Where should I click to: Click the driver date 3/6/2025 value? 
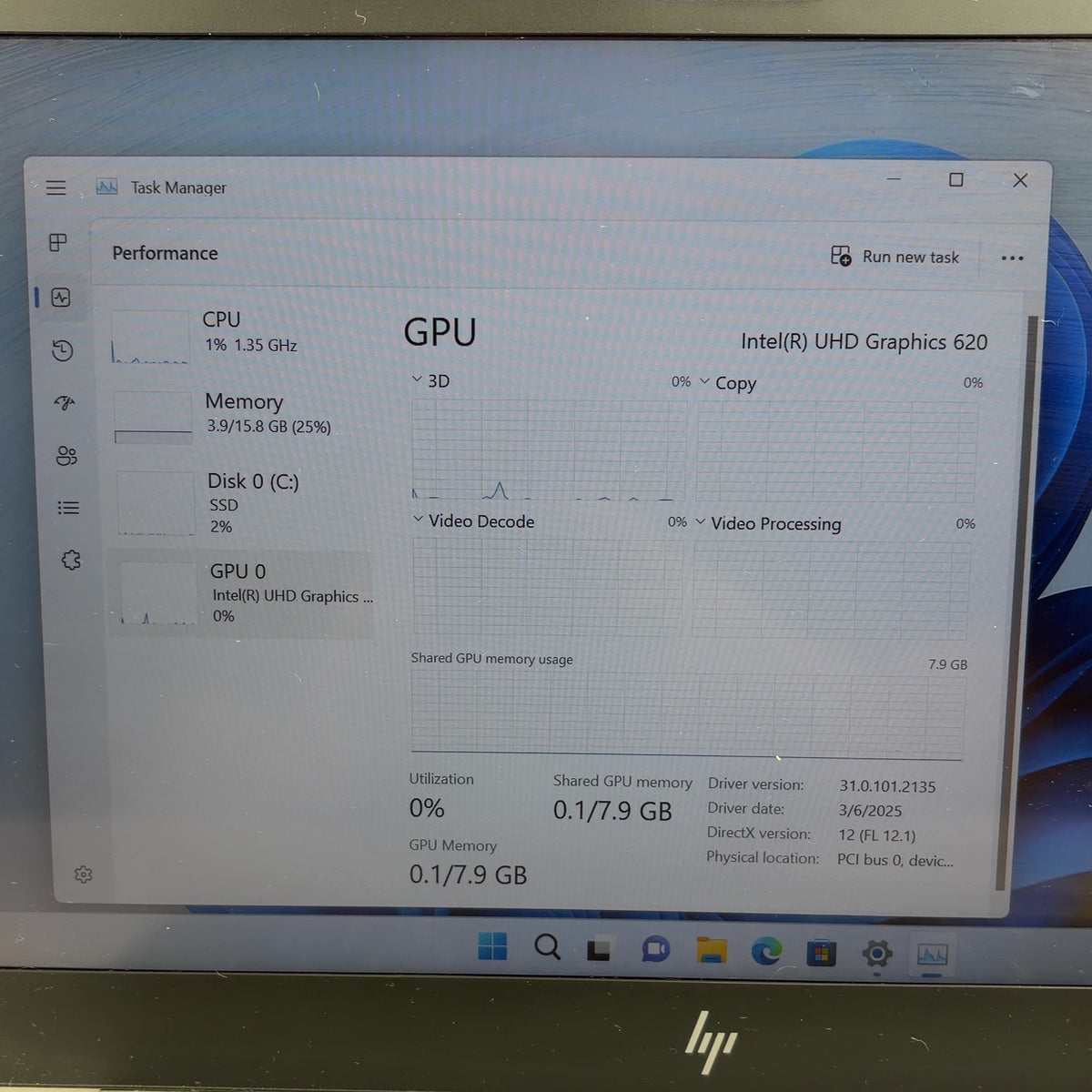(870, 811)
